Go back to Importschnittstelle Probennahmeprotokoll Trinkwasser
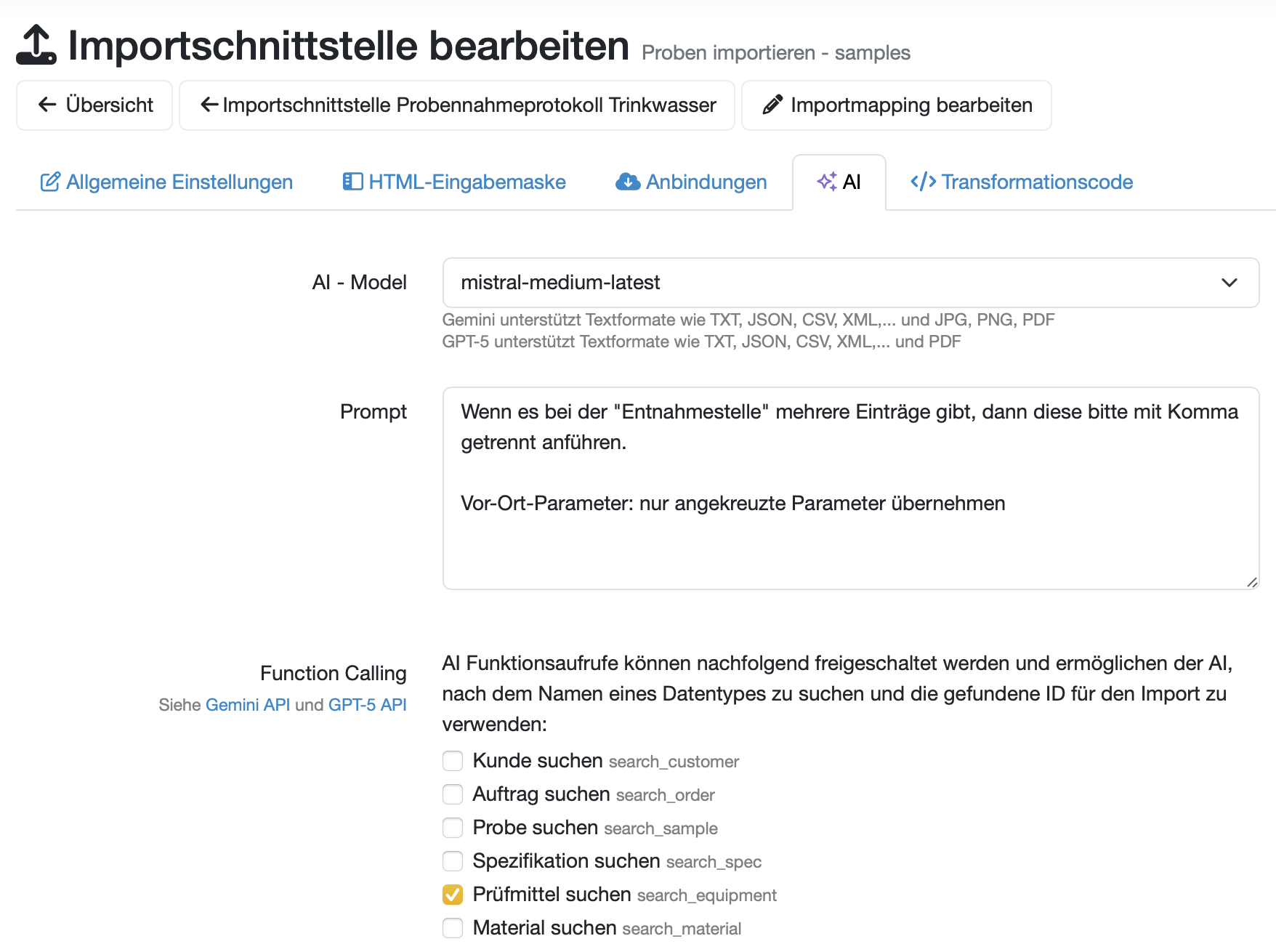 457,105
